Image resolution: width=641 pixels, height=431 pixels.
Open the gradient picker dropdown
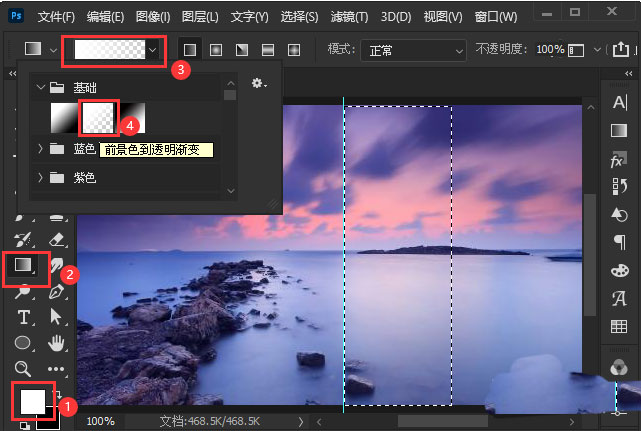(x=152, y=49)
